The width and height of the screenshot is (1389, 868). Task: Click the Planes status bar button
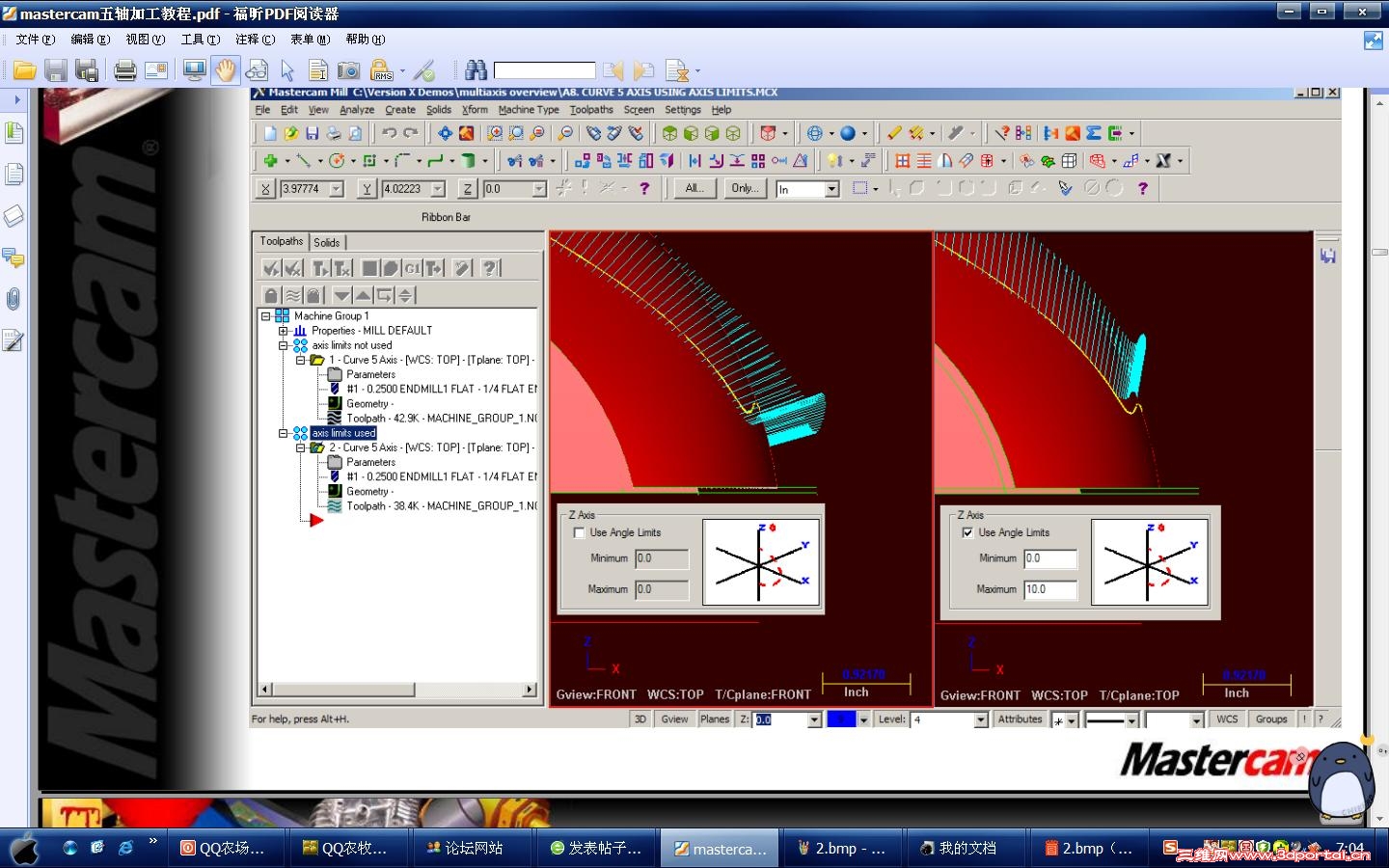coord(715,719)
